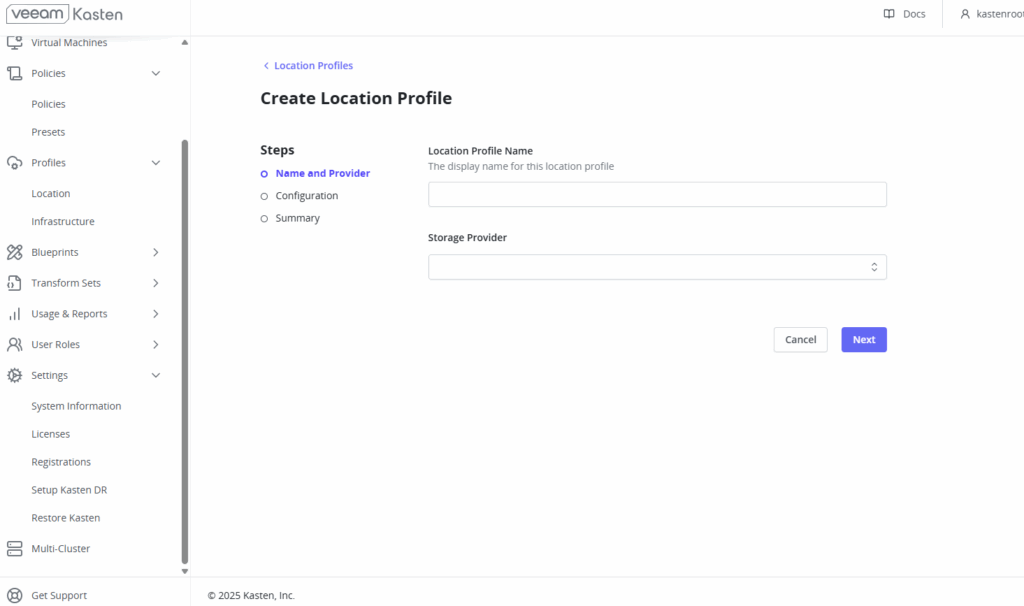This screenshot has width=1024, height=606.
Task: Click the Location Profile Name input field
Action: point(657,194)
